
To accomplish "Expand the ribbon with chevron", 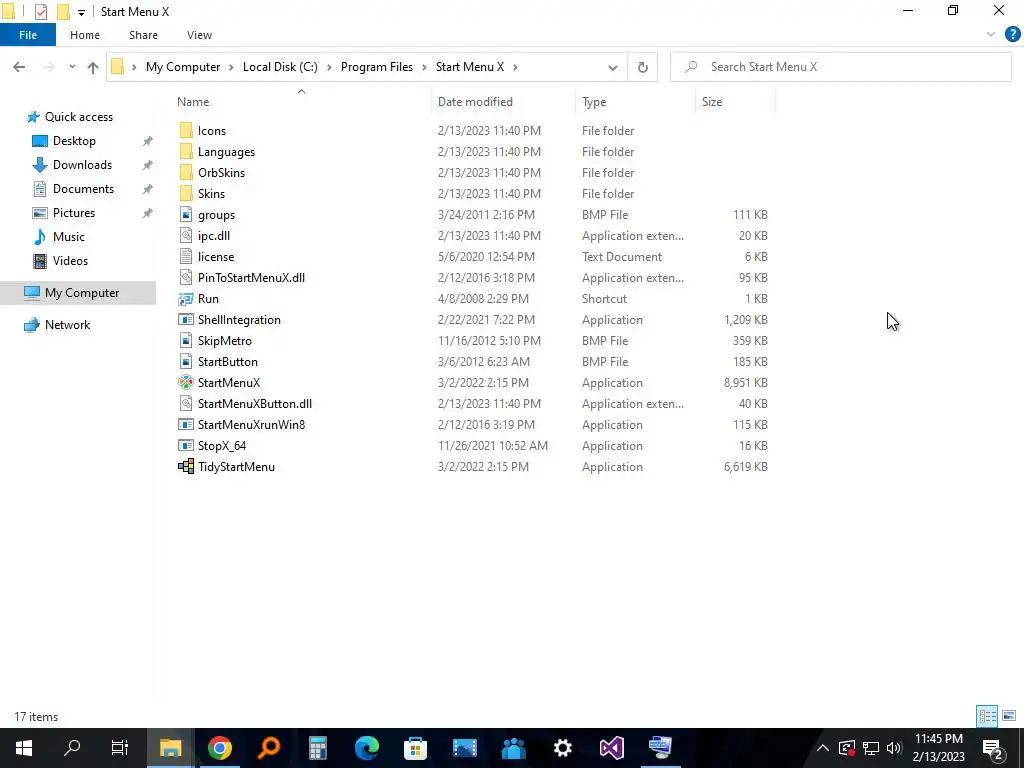I will point(991,35).
